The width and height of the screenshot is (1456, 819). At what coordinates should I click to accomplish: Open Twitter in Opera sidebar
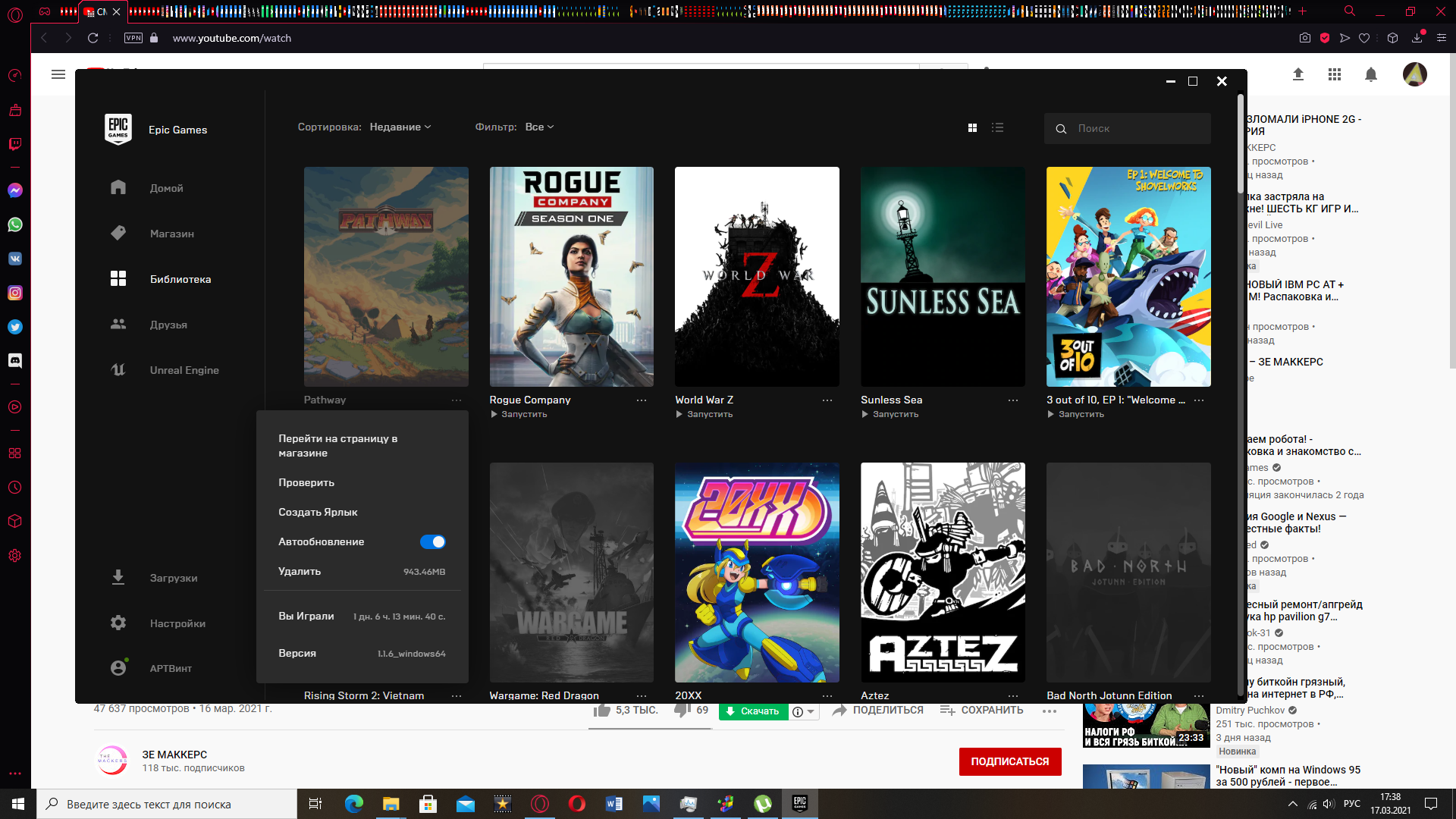(x=15, y=327)
